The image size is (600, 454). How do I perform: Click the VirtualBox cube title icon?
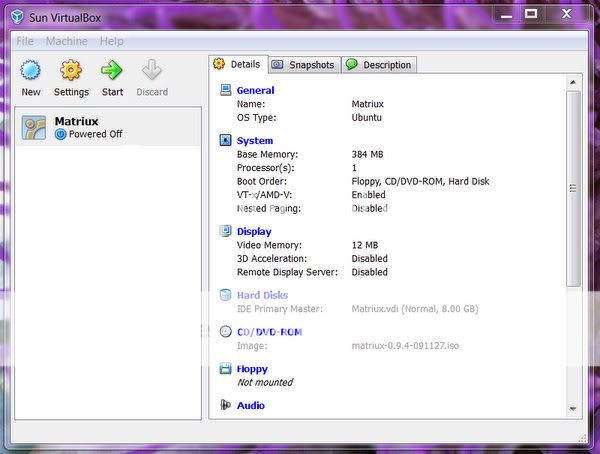tap(17, 17)
